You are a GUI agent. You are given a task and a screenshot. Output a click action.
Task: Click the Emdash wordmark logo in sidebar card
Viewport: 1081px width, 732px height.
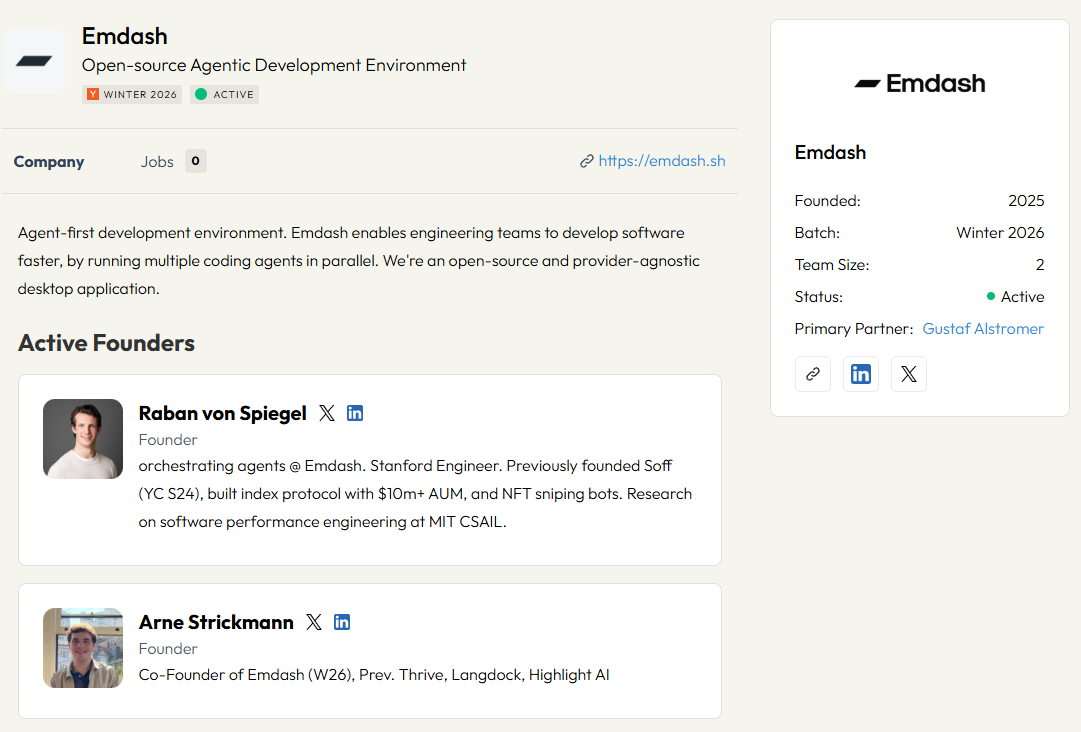pos(920,84)
